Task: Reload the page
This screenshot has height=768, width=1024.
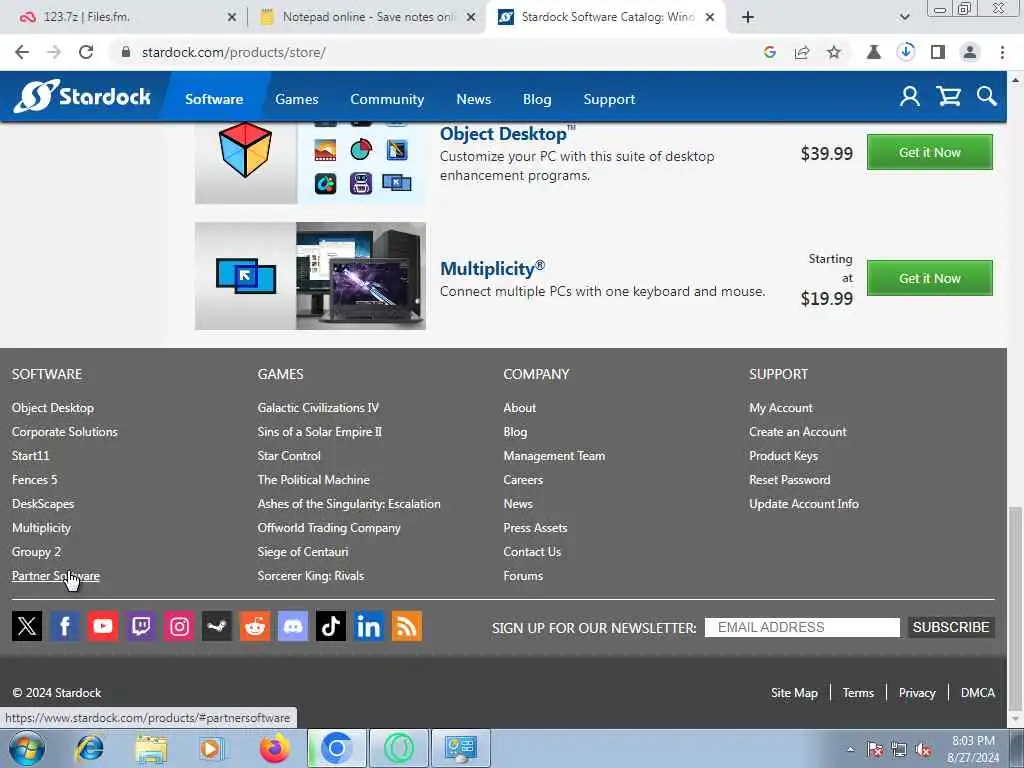Action: click(x=86, y=52)
